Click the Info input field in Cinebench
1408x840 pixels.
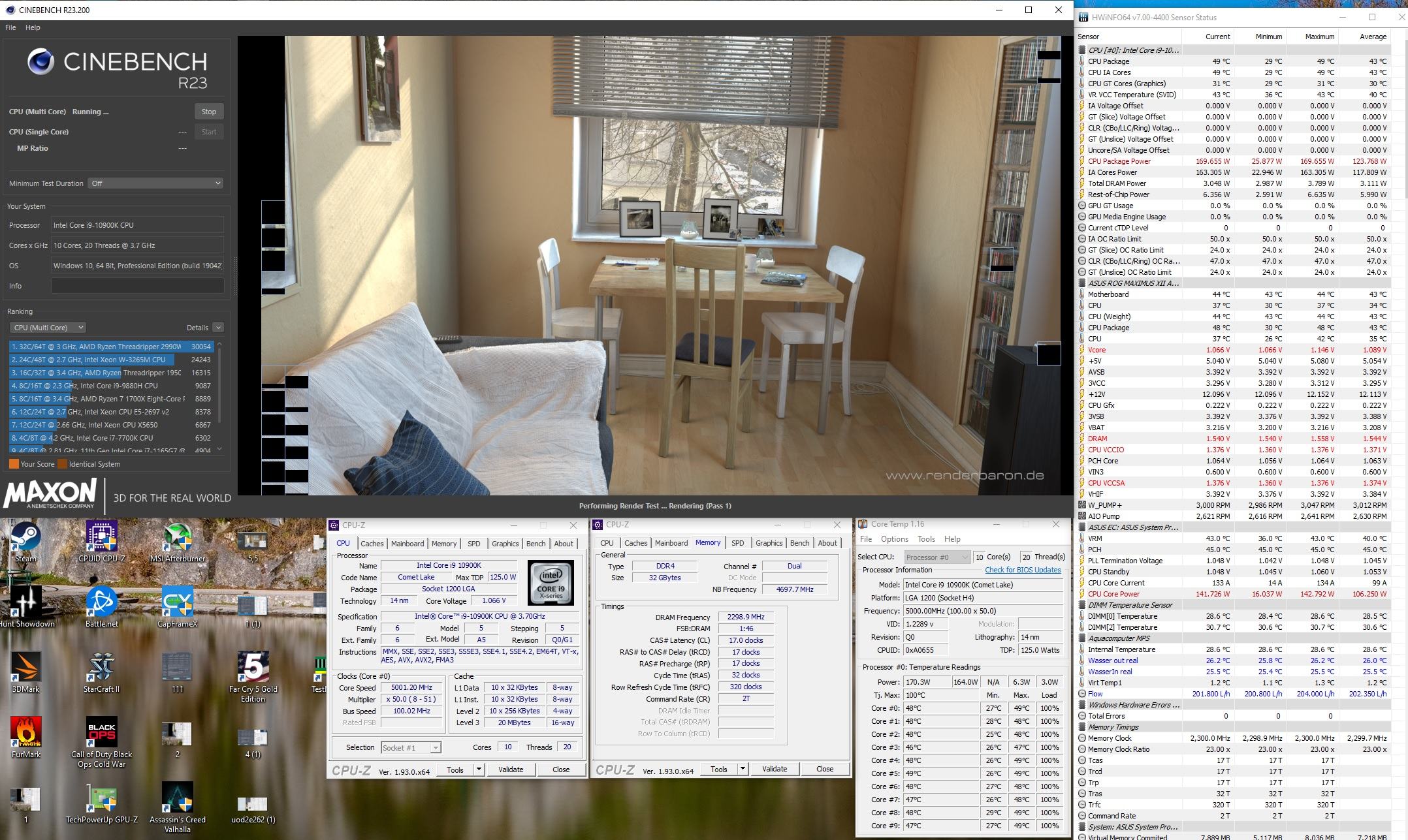[137, 286]
